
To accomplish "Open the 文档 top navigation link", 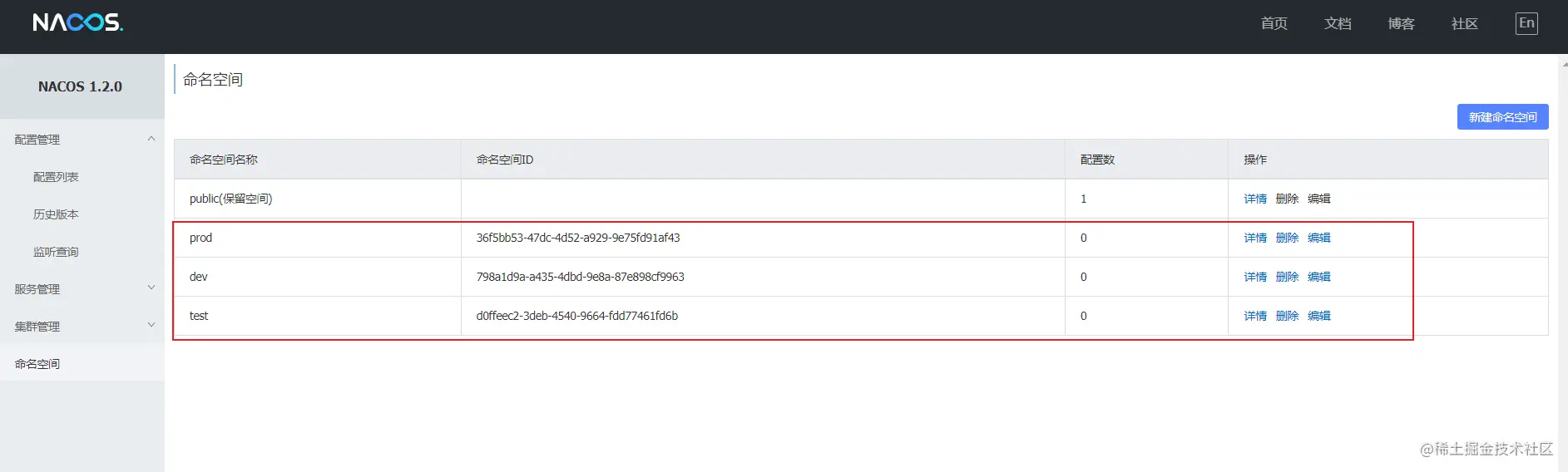I will point(1338,23).
